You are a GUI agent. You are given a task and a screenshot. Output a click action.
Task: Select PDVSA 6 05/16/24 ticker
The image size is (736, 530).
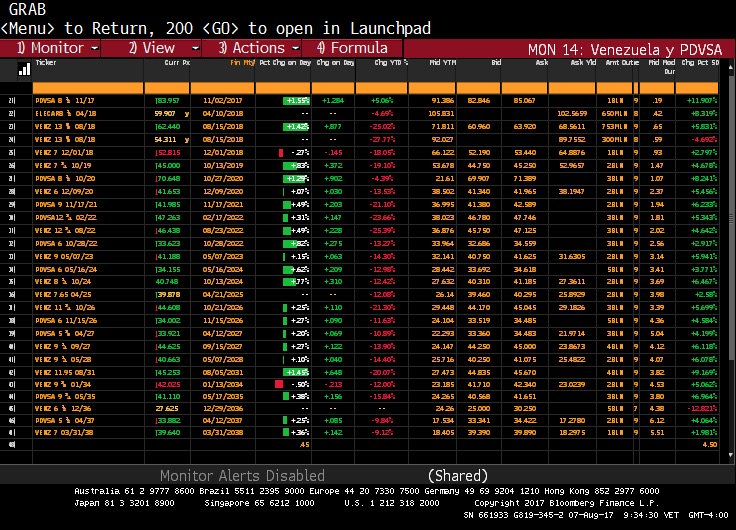tap(66, 269)
